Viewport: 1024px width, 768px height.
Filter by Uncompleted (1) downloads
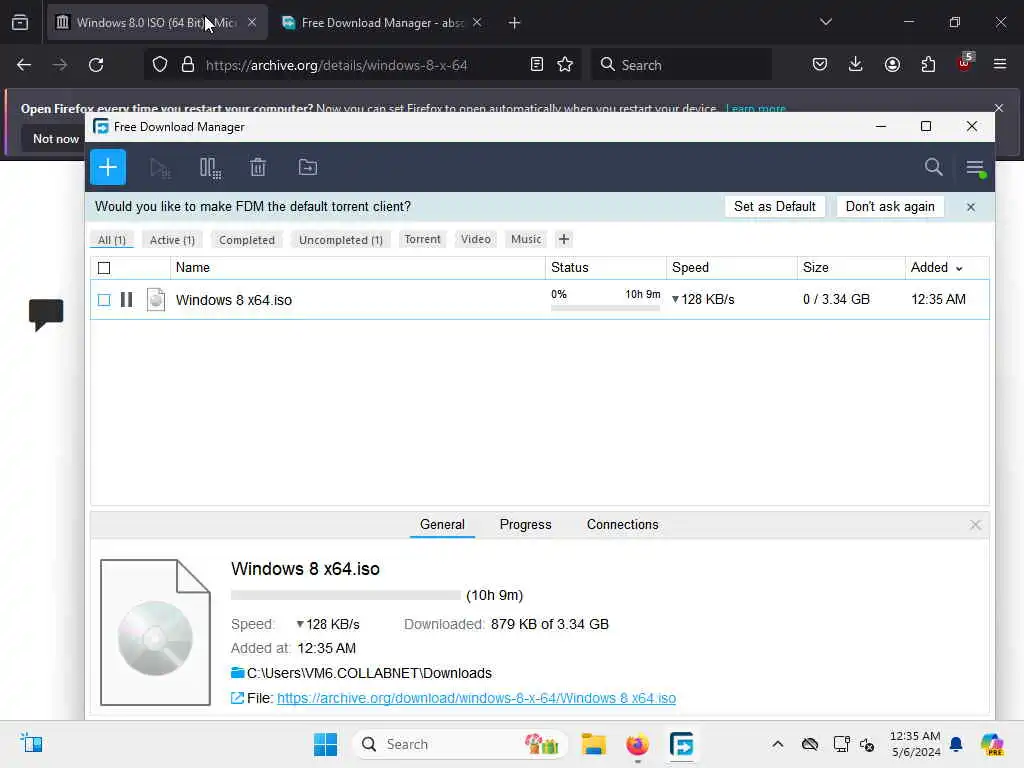click(341, 240)
